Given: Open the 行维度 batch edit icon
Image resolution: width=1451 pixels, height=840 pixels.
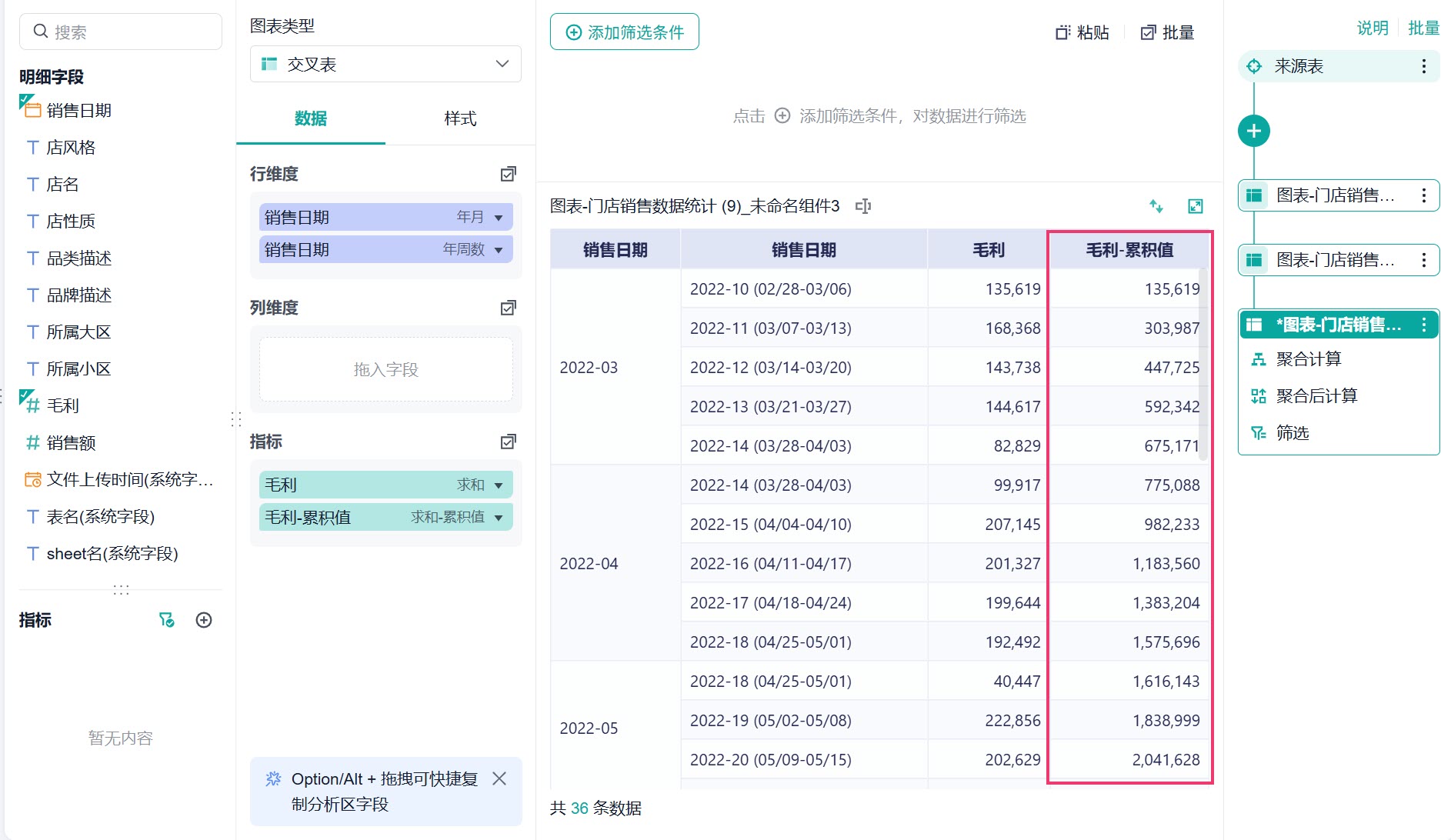Looking at the screenshot, I should click(509, 174).
